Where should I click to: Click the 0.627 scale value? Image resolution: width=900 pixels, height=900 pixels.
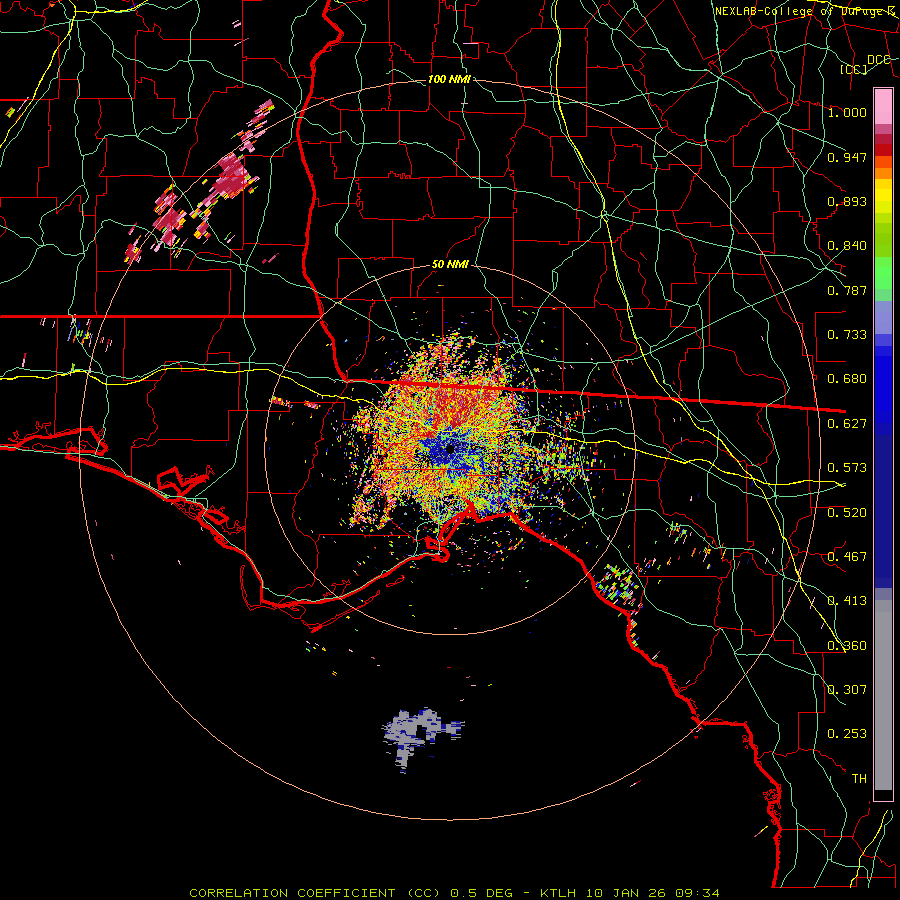847,423
